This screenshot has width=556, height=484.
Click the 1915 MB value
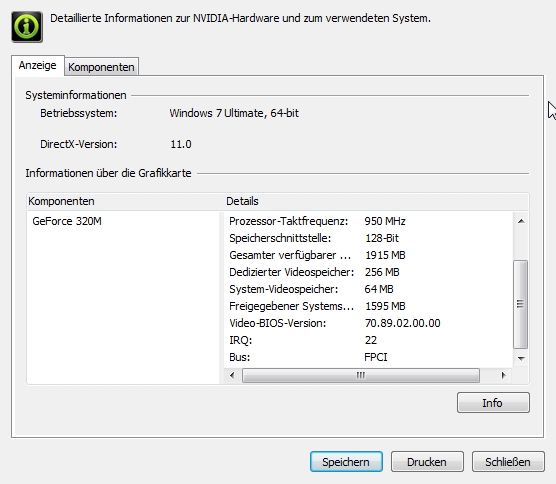point(385,255)
